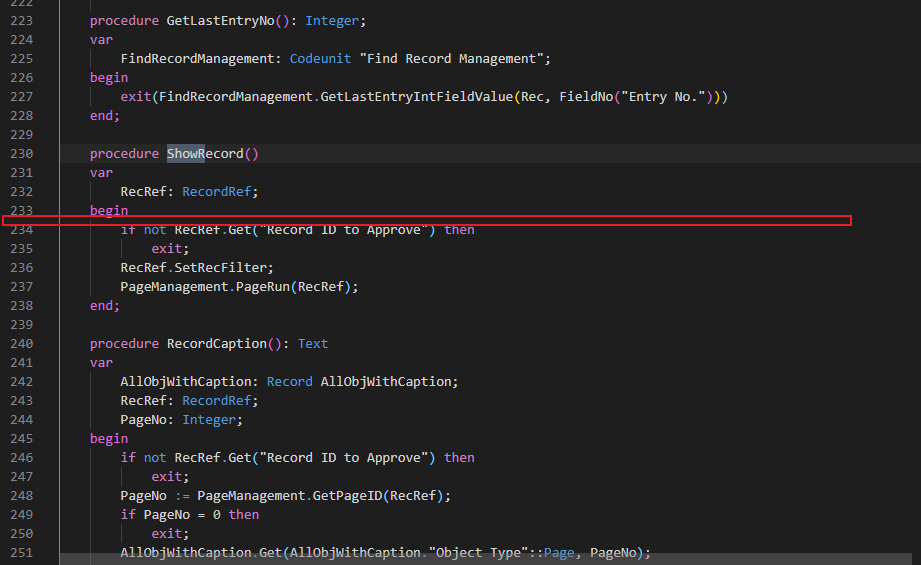Click the GetLastEntryNo procedure name
The width and height of the screenshot is (921, 565).
coord(220,21)
